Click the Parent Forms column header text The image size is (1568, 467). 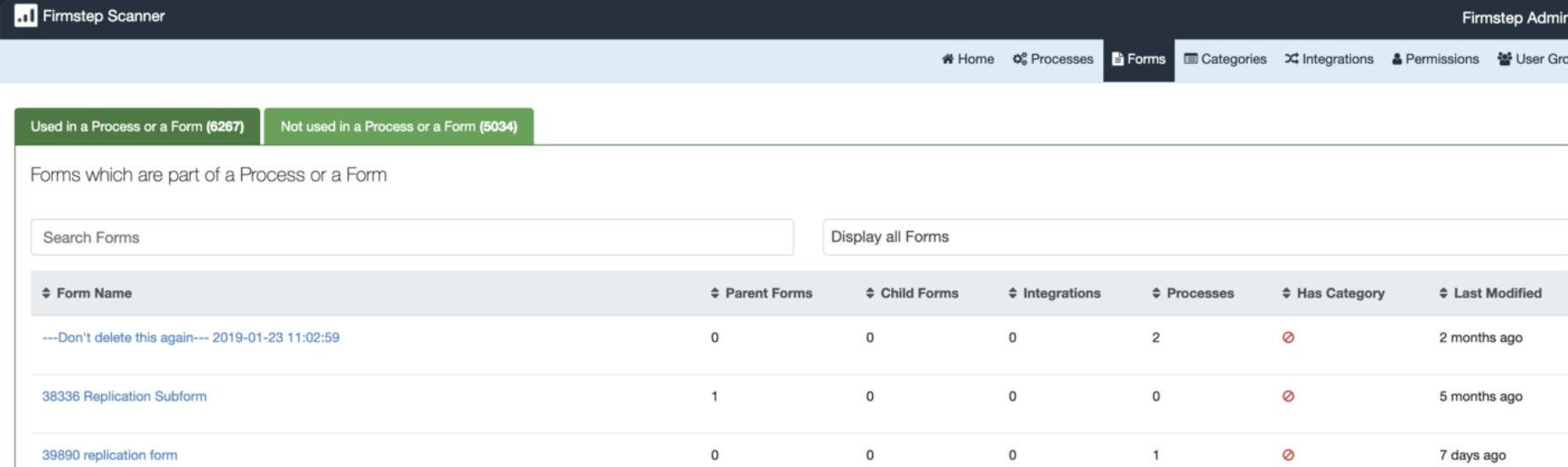click(769, 293)
